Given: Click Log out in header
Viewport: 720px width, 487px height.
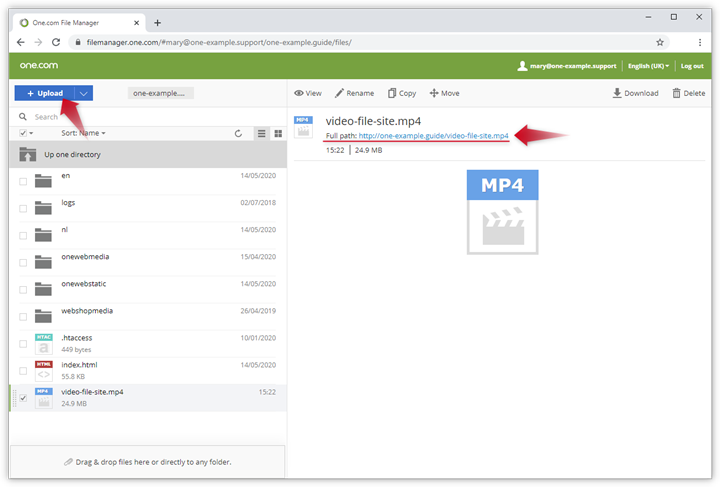Looking at the screenshot, I should click(x=691, y=66).
